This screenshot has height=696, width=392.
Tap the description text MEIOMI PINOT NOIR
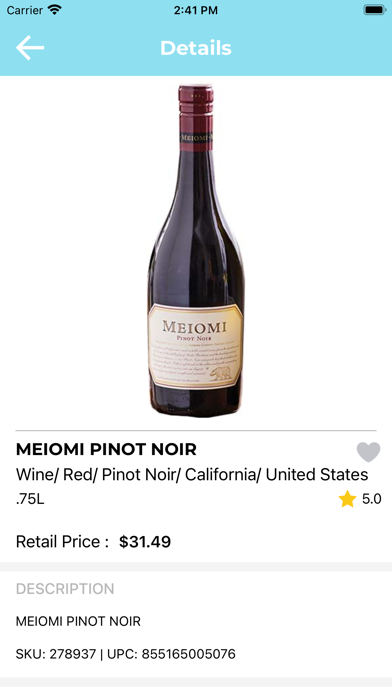(x=78, y=621)
